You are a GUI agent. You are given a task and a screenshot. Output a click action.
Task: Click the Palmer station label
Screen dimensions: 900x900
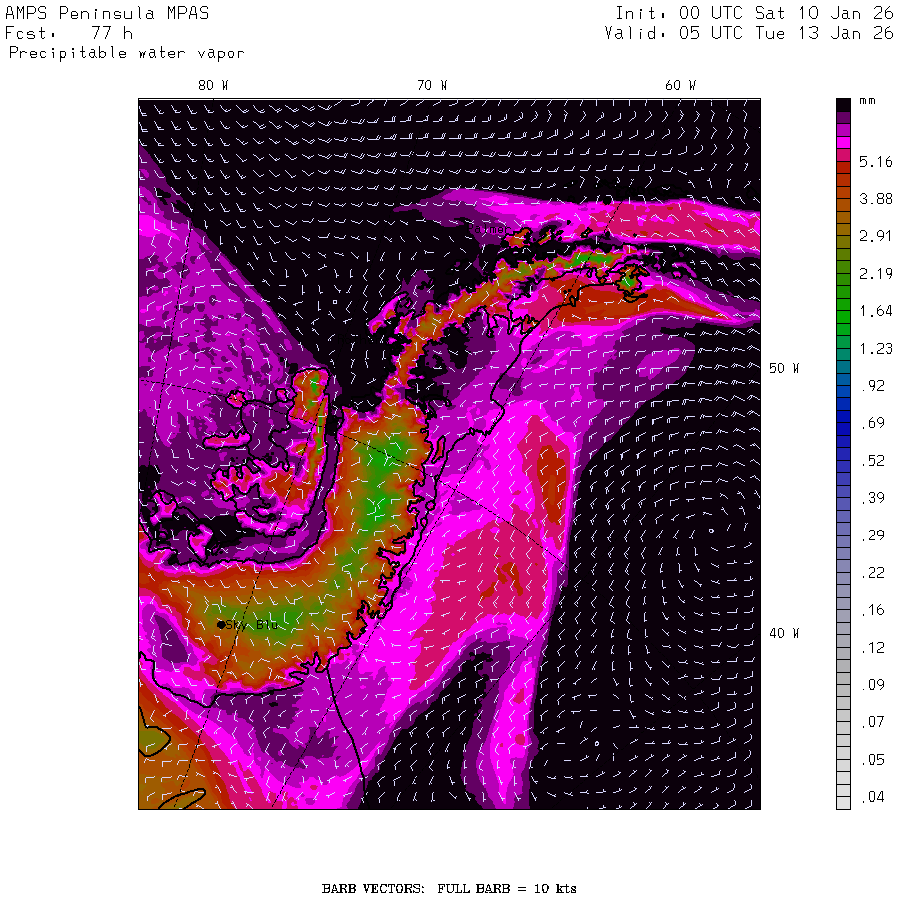[x=490, y=230]
